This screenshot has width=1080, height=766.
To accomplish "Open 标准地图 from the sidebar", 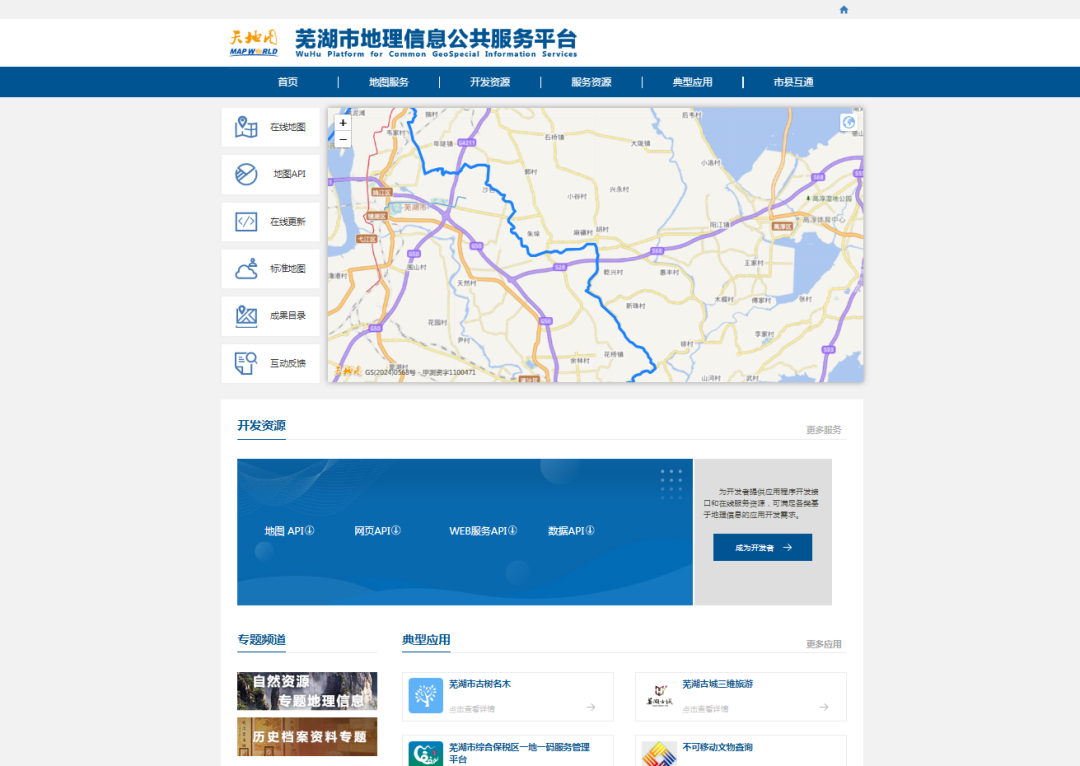I will (x=271, y=269).
